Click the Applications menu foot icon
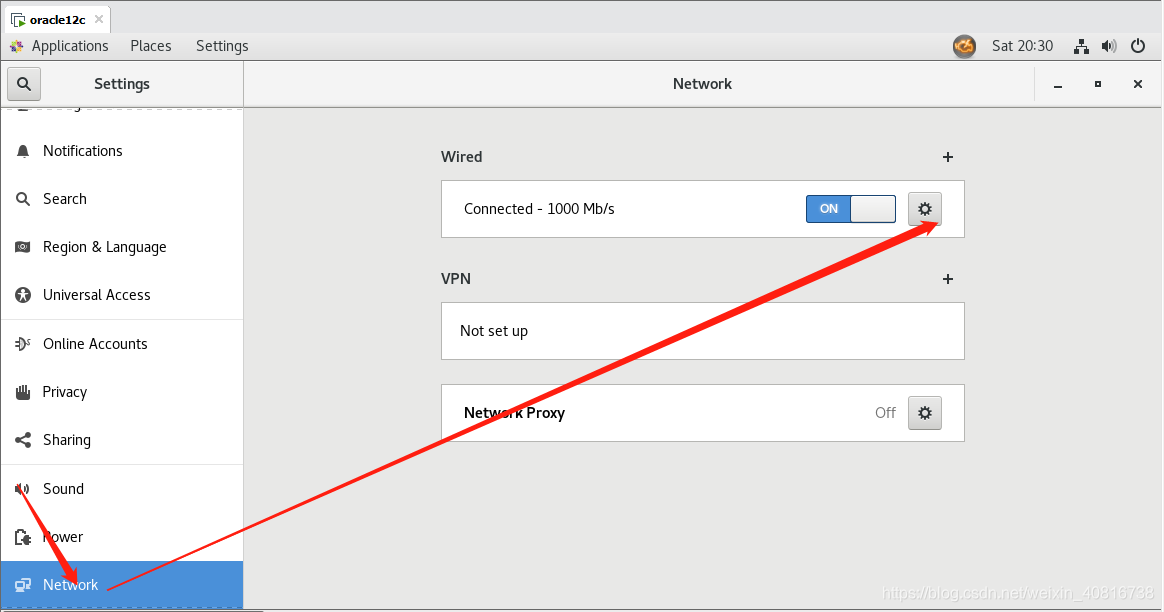This screenshot has width=1164, height=612. pos(16,46)
